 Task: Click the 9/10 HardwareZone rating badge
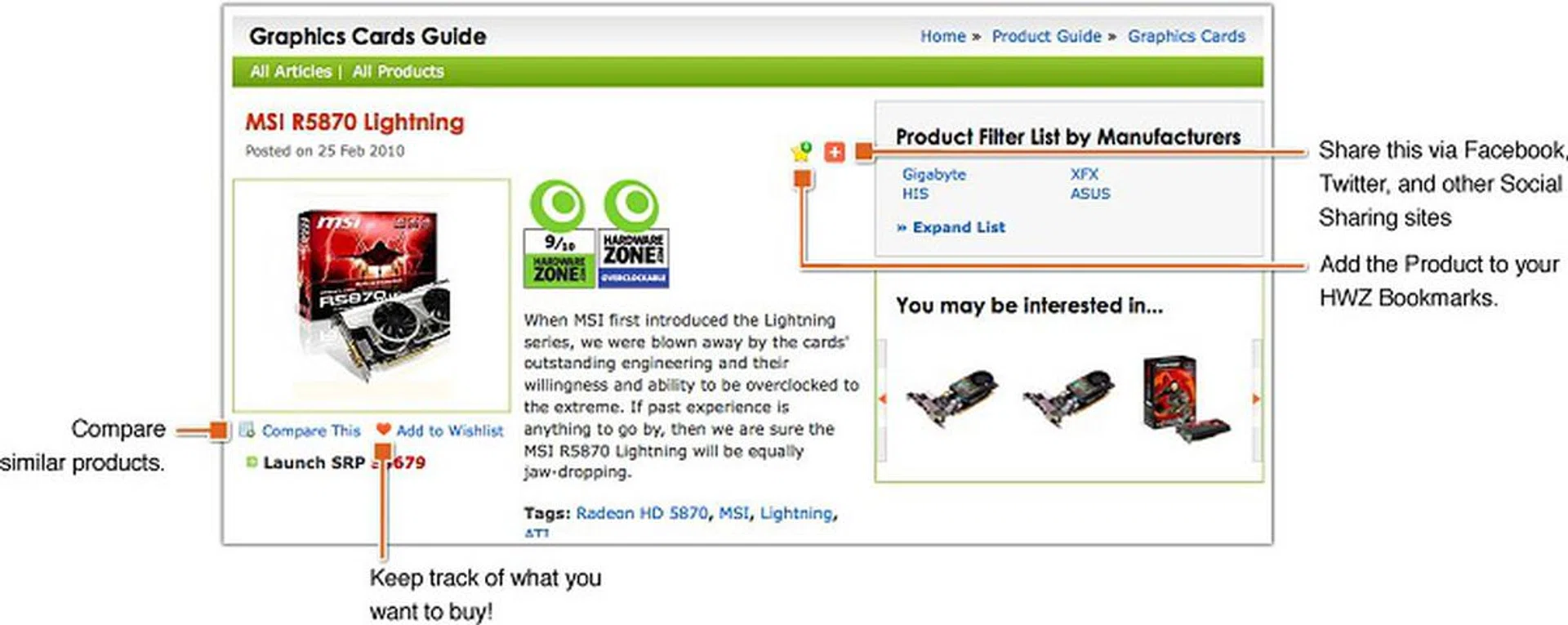[x=559, y=234]
